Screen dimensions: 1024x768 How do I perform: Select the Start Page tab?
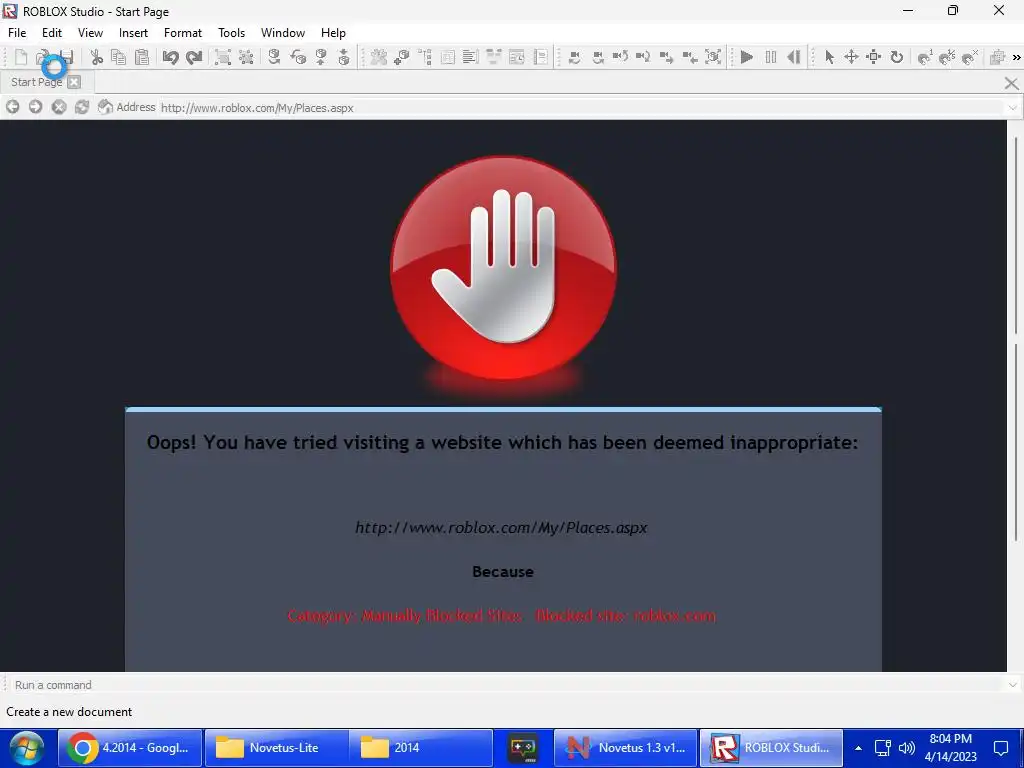pos(36,82)
